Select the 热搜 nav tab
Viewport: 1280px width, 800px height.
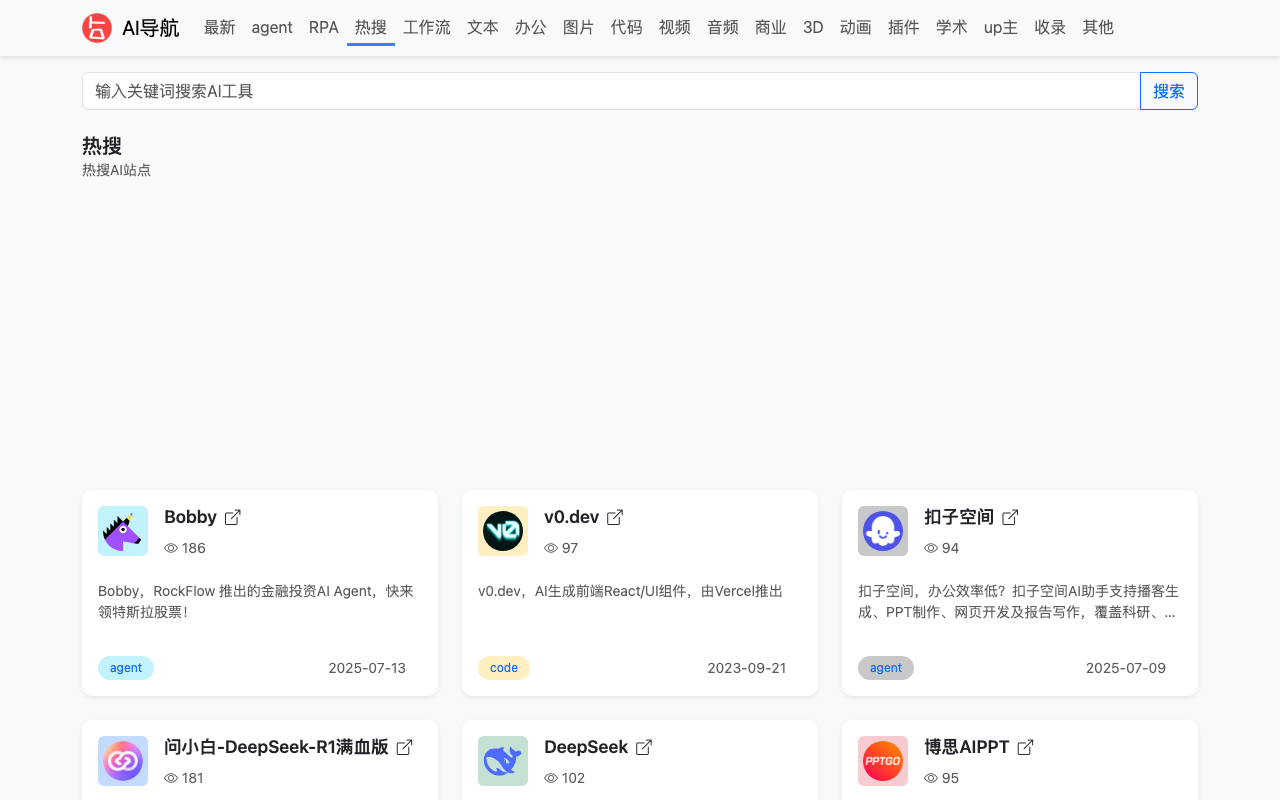(371, 28)
